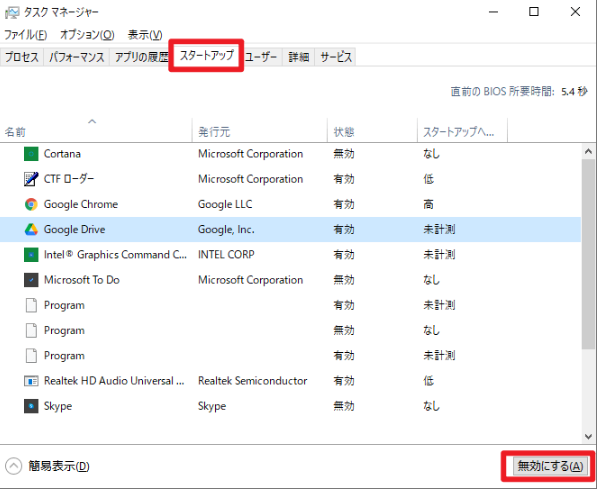Switch to the サービス tab

pos(336,57)
